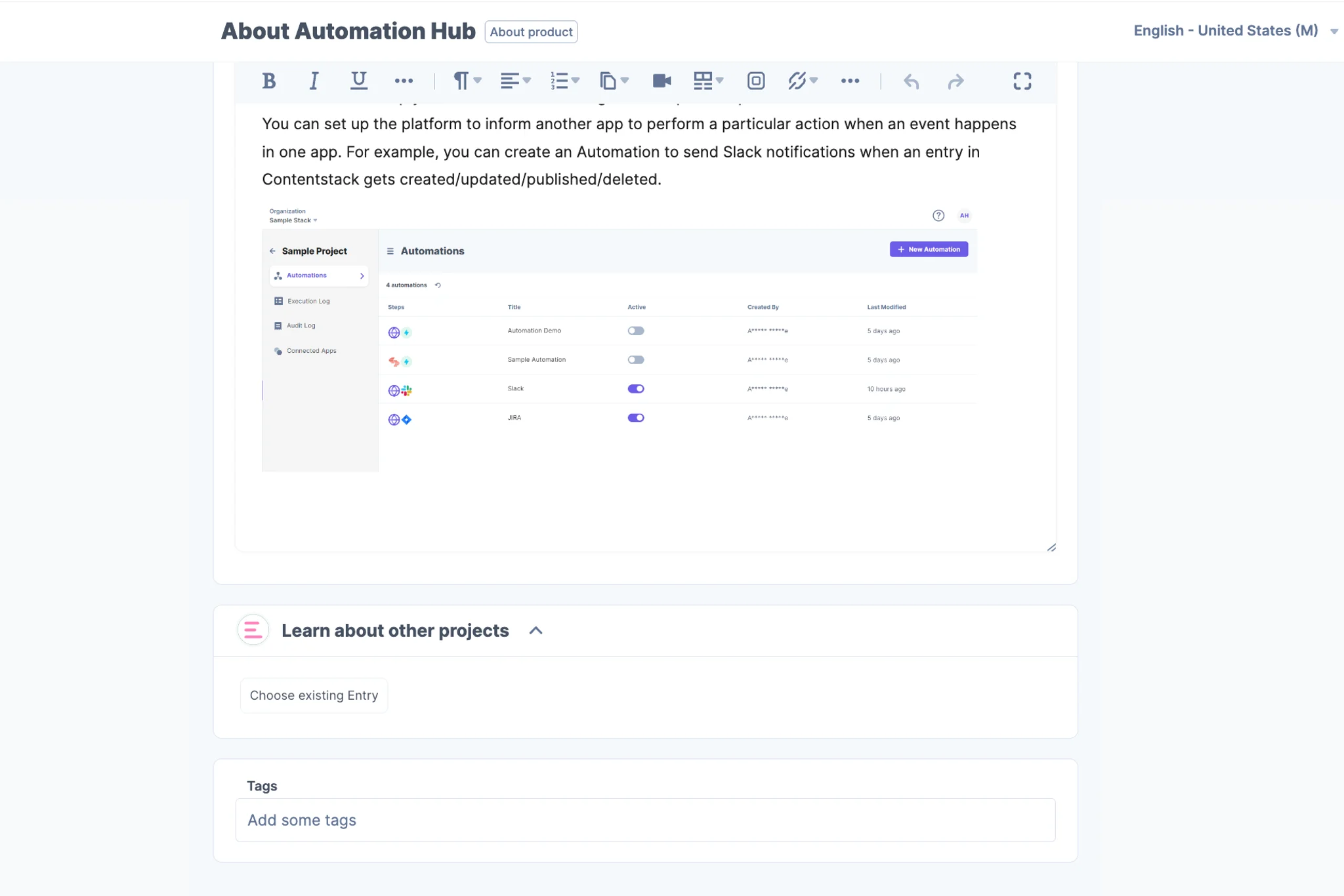The width and height of the screenshot is (1344, 896).
Task: Toggle the JIRA automation active switch
Action: tap(635, 417)
